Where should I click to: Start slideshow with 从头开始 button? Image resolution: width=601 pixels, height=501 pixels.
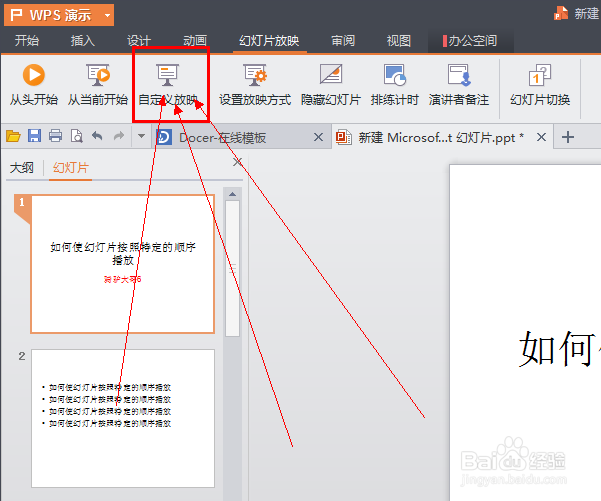pos(34,85)
